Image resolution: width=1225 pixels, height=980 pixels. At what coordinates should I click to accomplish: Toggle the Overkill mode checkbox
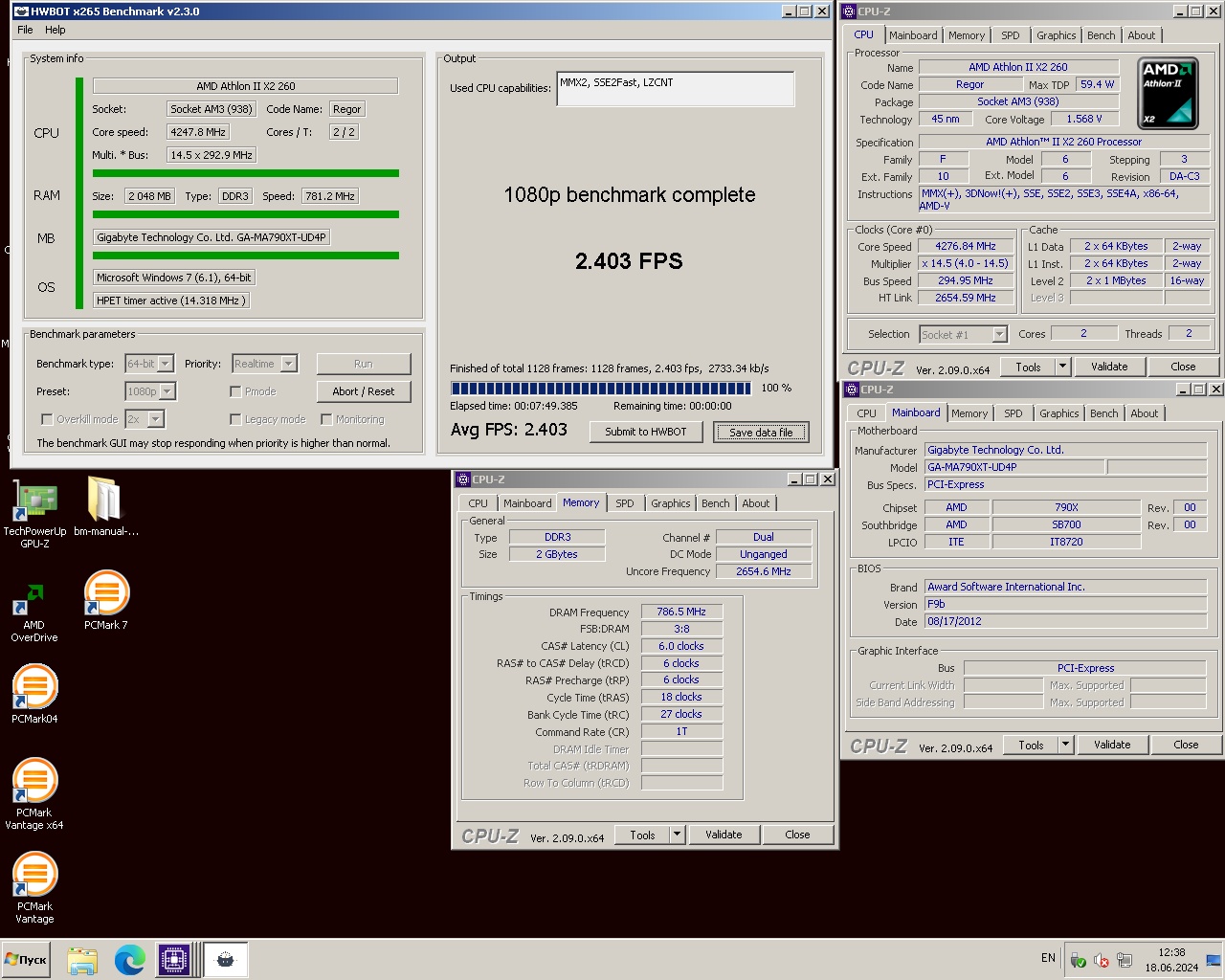point(47,419)
